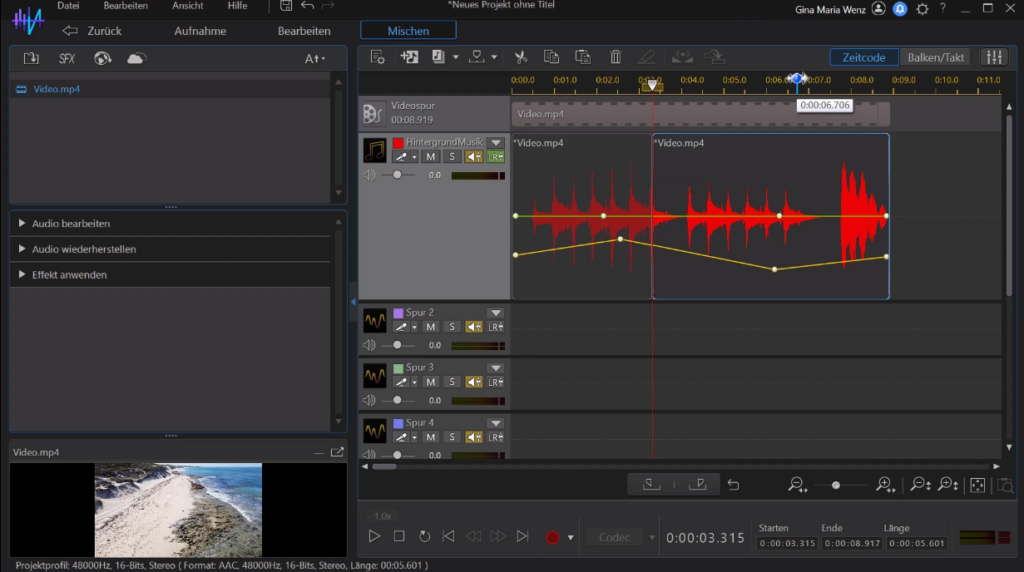Viewport: 1024px width, 572px height.
Task: Click the fit-to-window zoom icon
Action: [977, 485]
